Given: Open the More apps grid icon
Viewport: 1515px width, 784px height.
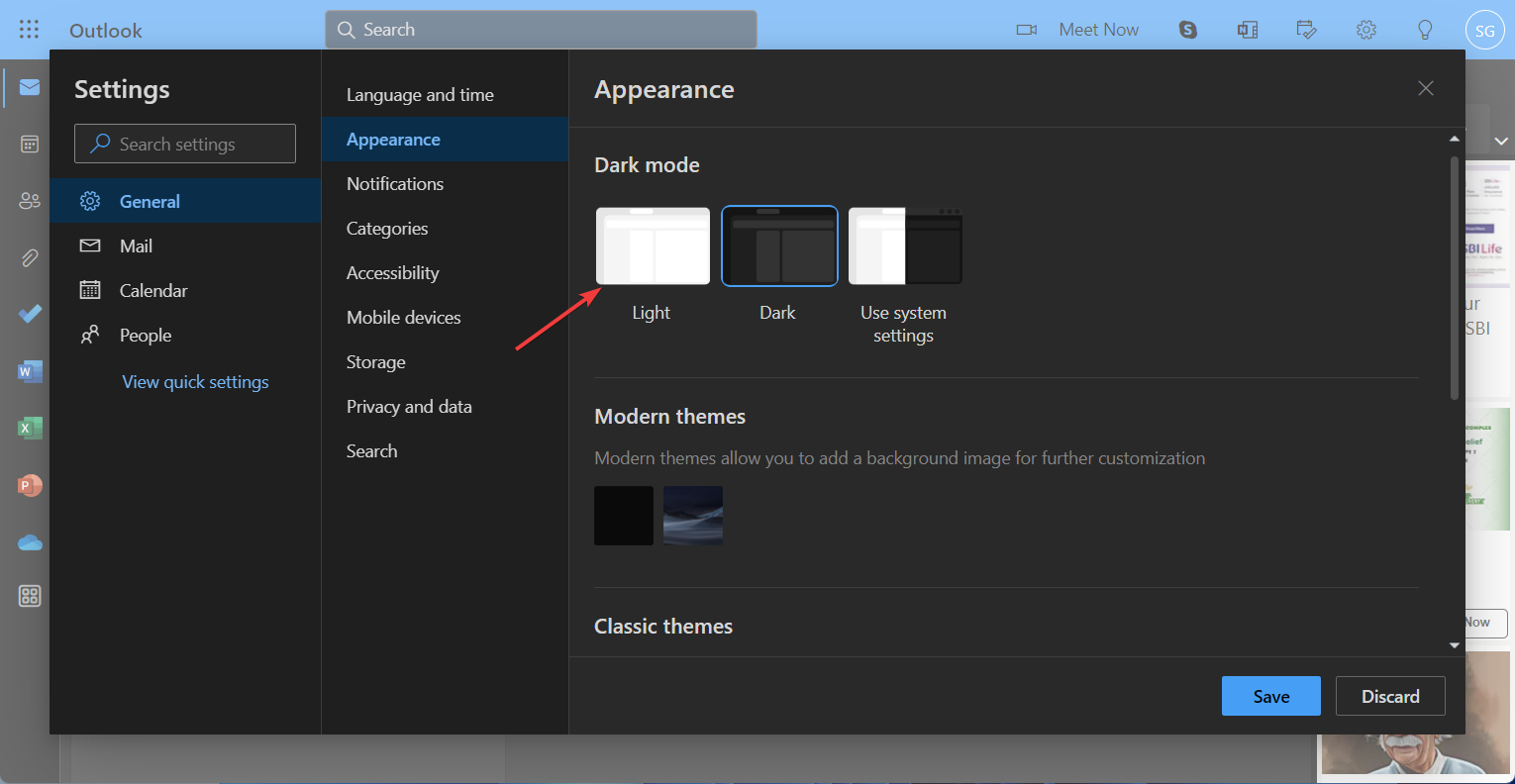Looking at the screenshot, I should pyautogui.click(x=30, y=596).
